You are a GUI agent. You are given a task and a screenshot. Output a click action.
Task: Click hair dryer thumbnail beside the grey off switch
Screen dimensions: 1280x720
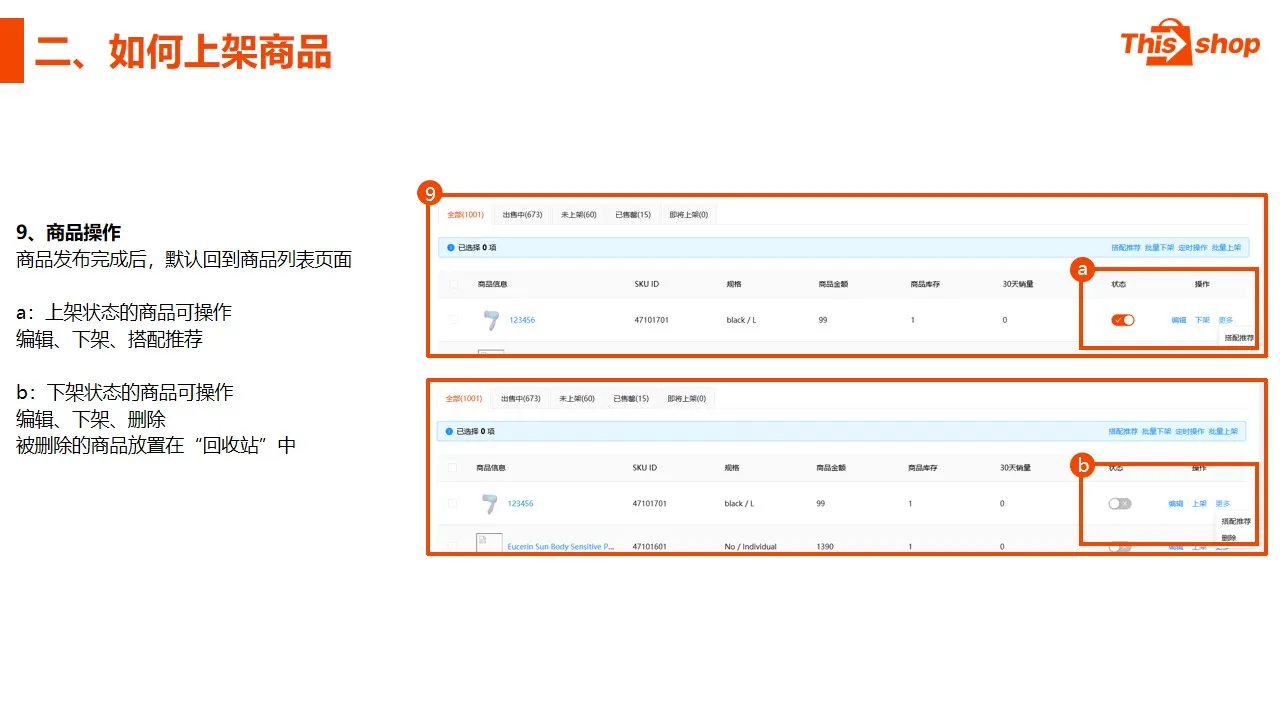(489, 503)
